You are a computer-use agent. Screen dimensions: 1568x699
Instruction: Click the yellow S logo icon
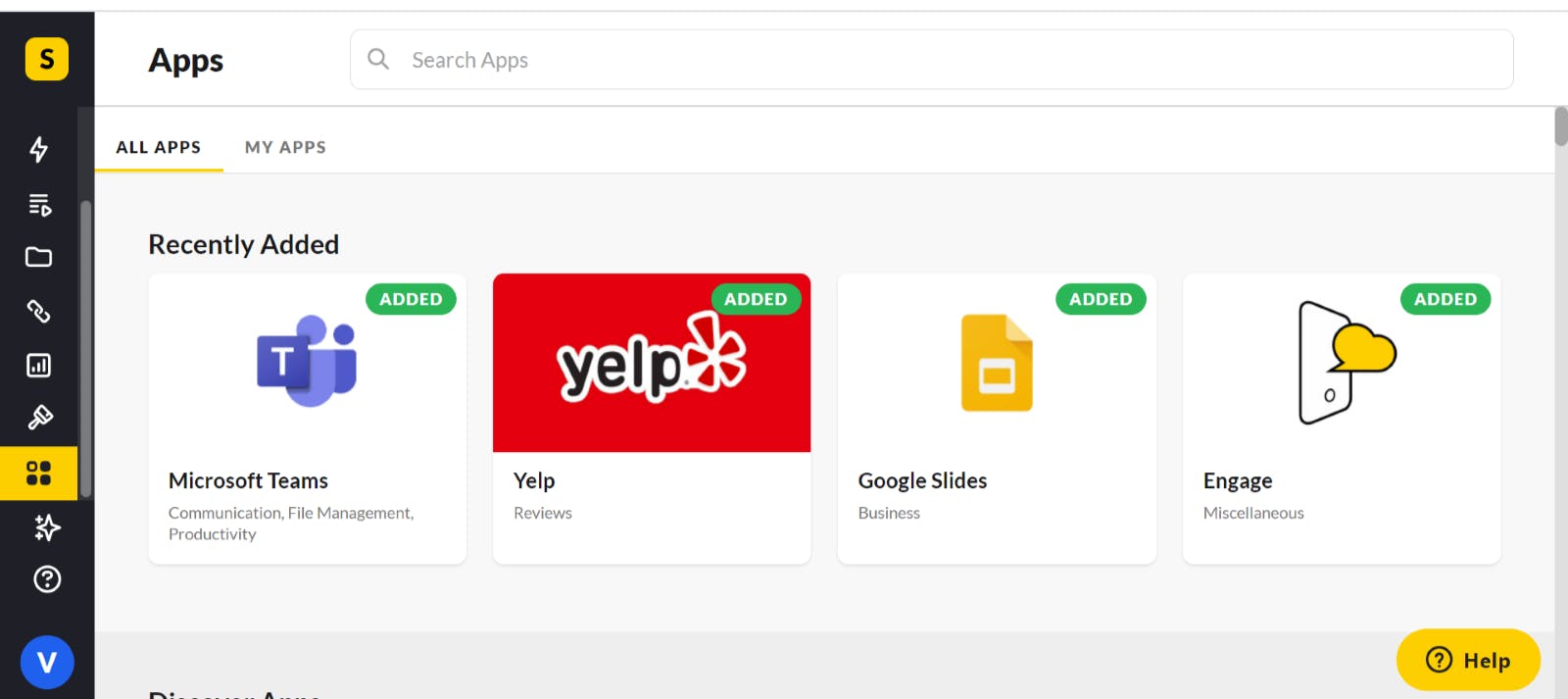(x=46, y=59)
